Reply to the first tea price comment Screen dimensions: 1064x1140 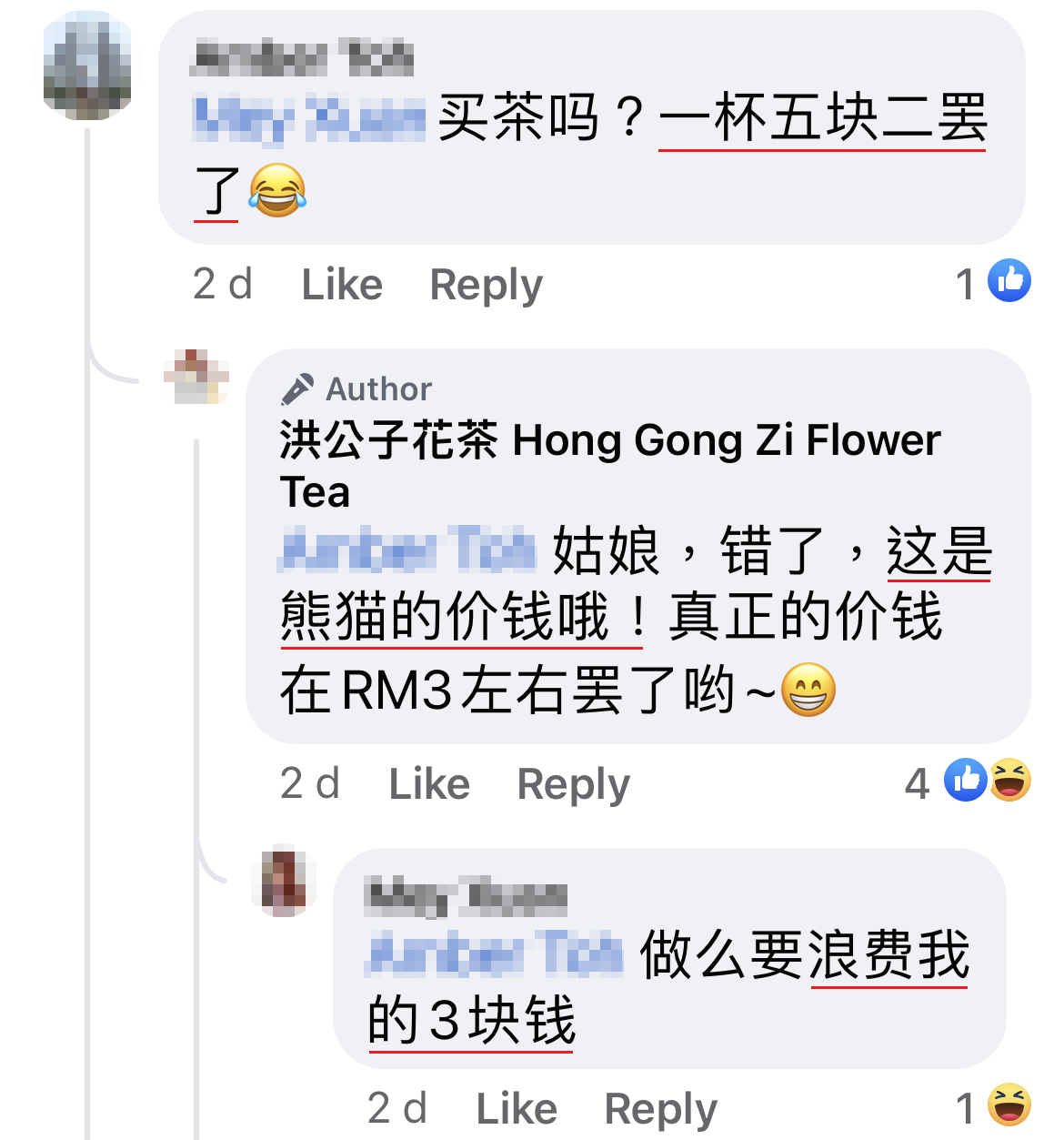tap(486, 286)
